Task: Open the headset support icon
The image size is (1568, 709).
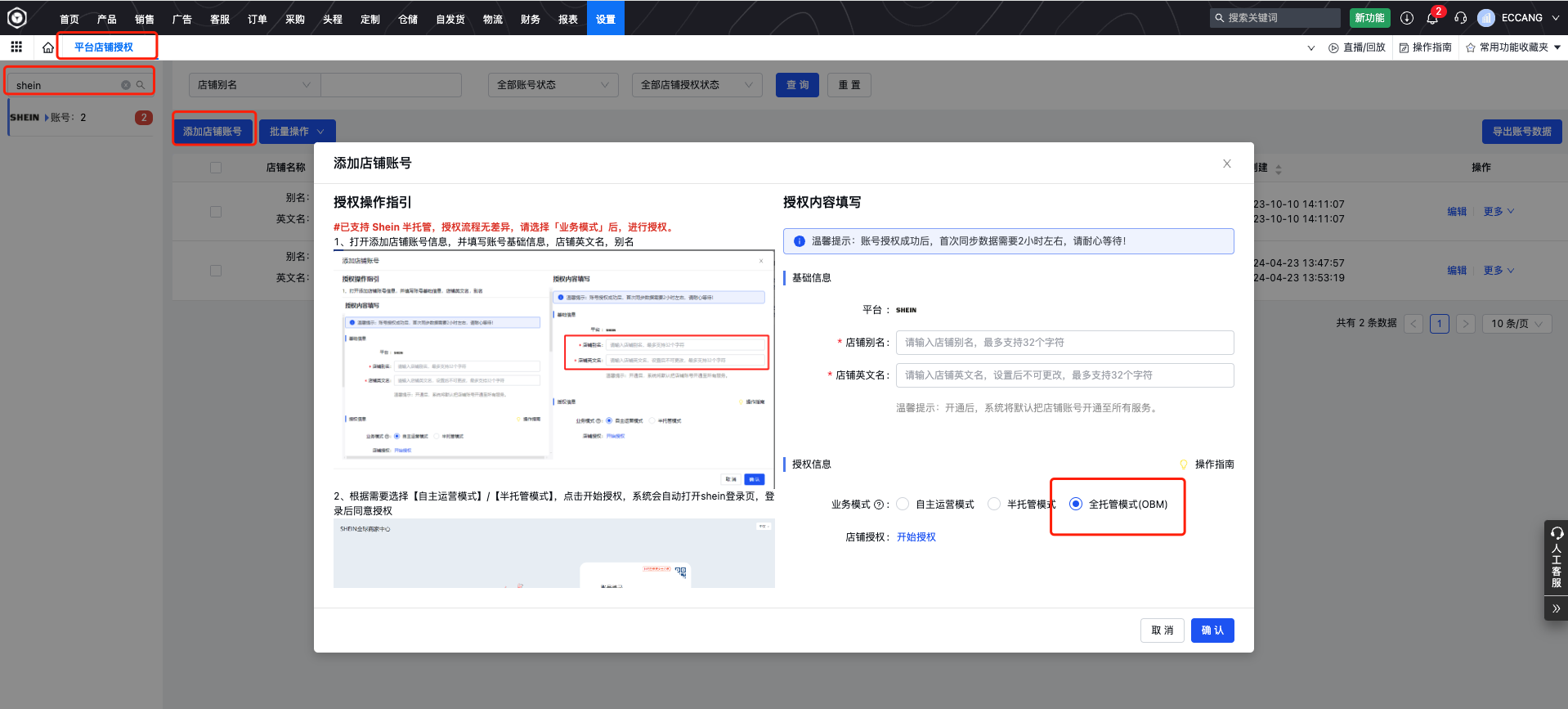Action: 1460,18
